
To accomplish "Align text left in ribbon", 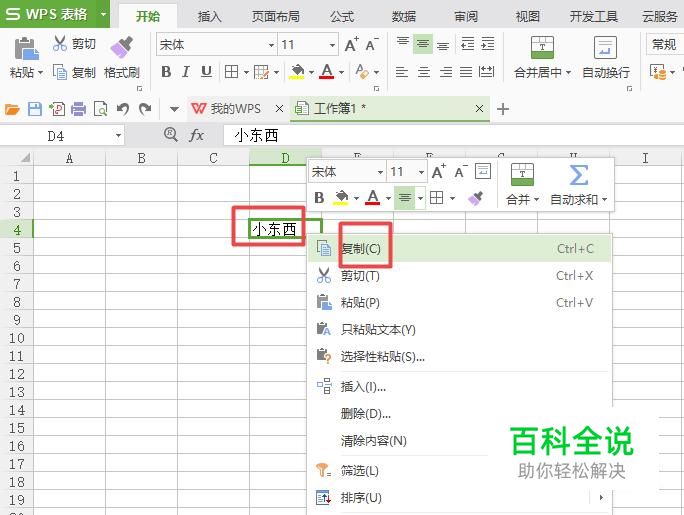I will pos(402,72).
